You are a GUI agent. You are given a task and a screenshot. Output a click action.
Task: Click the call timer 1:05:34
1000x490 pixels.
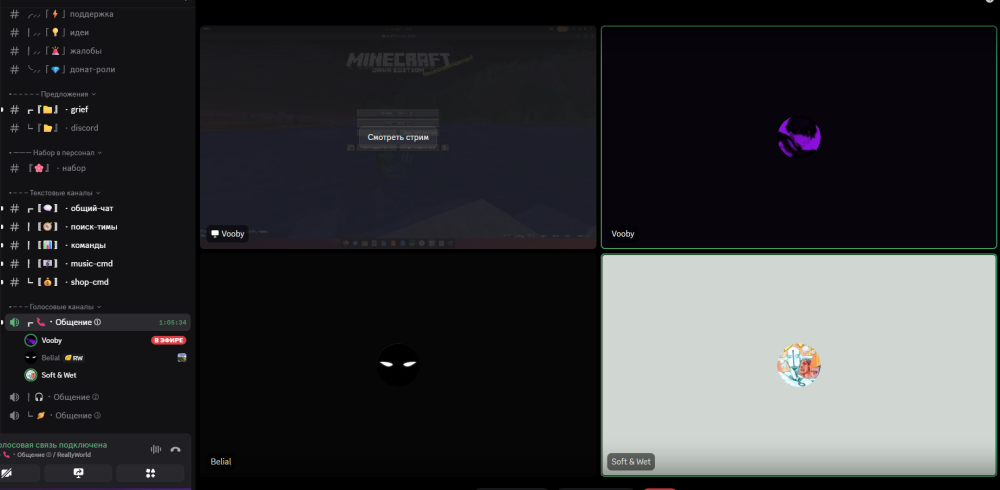[173, 322]
